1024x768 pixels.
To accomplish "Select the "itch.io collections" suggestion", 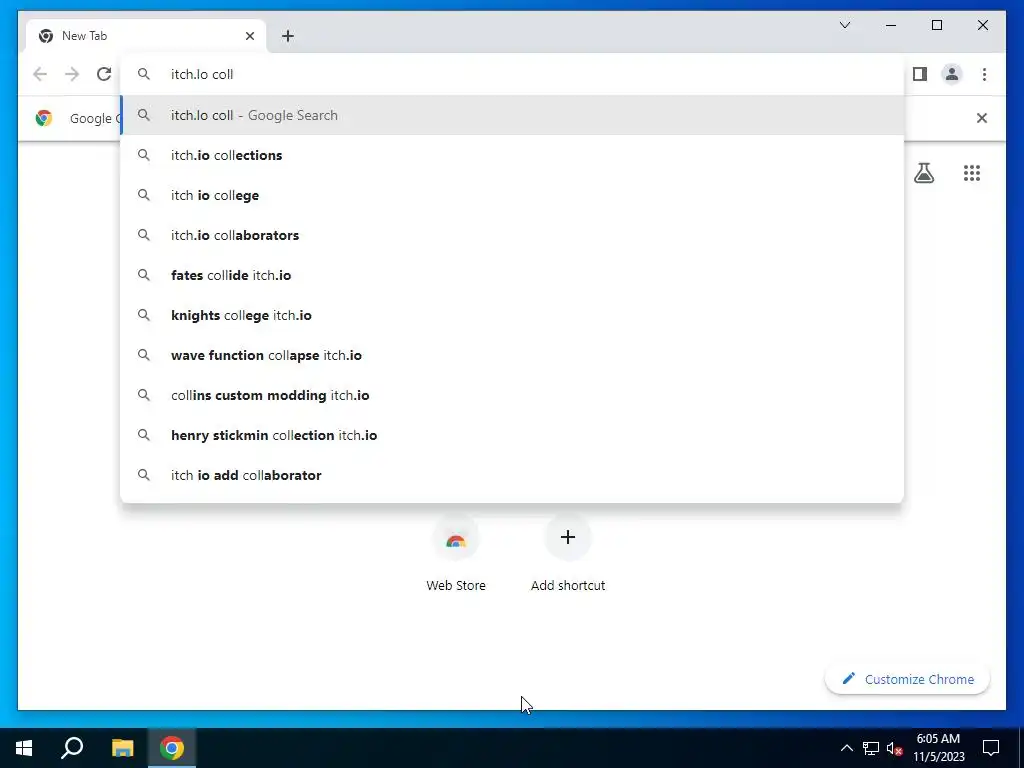I will 512,155.
